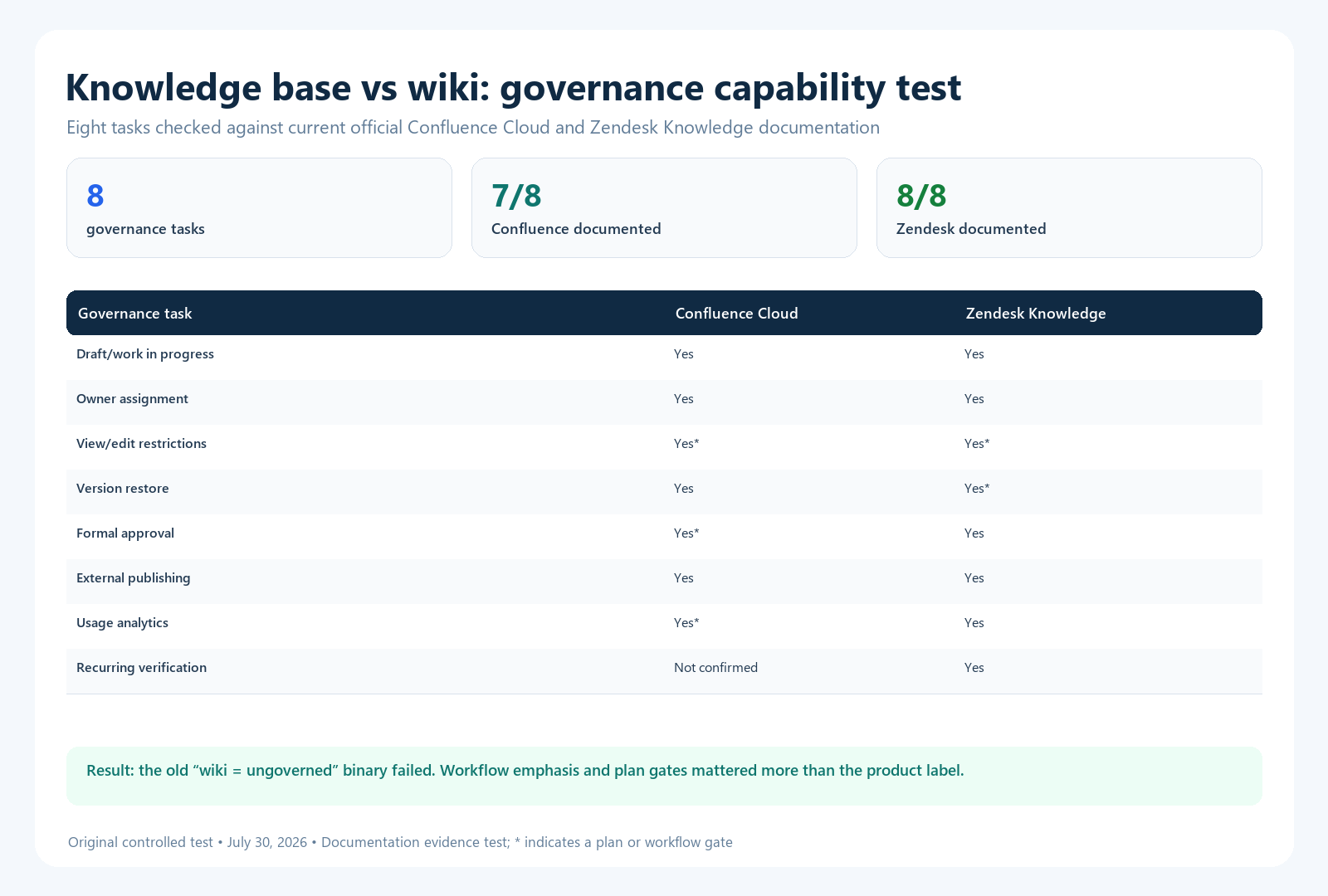Click the main title "Knowledge base vs wiki" heading
Viewport: 1328px width, 896px height.
(513, 88)
